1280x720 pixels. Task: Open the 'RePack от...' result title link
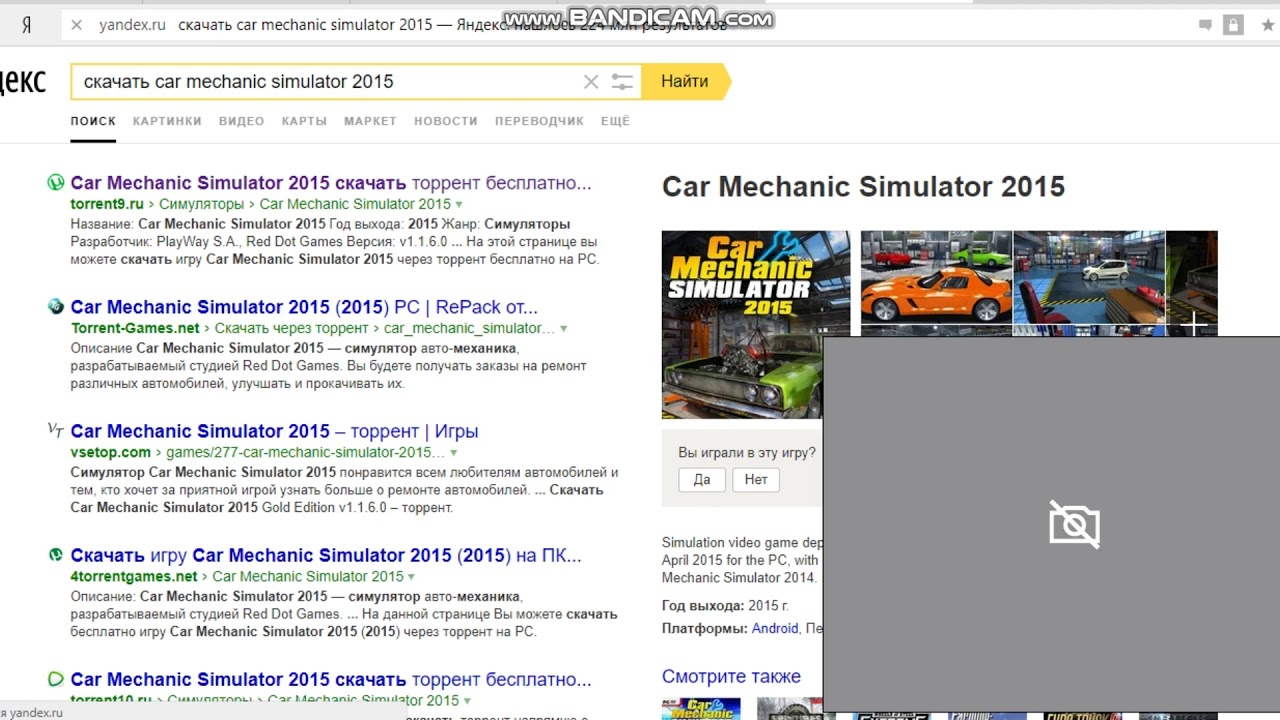304,307
